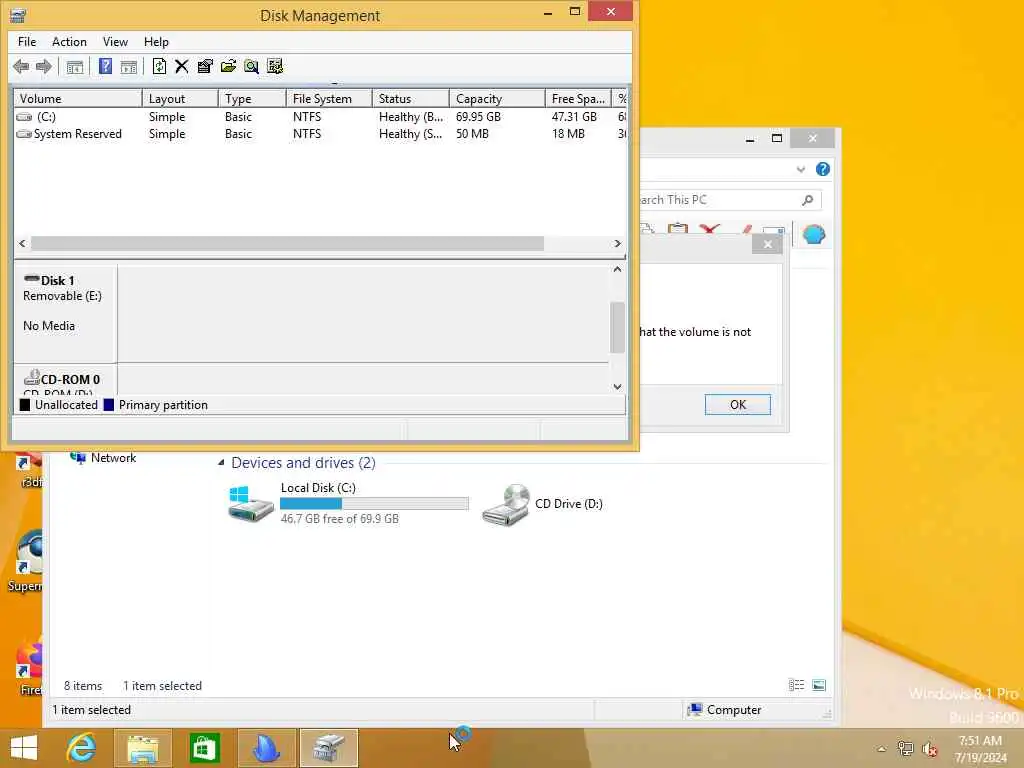Click the Back arrow in Disk Management toolbar
The image size is (1024, 768).
[21, 66]
